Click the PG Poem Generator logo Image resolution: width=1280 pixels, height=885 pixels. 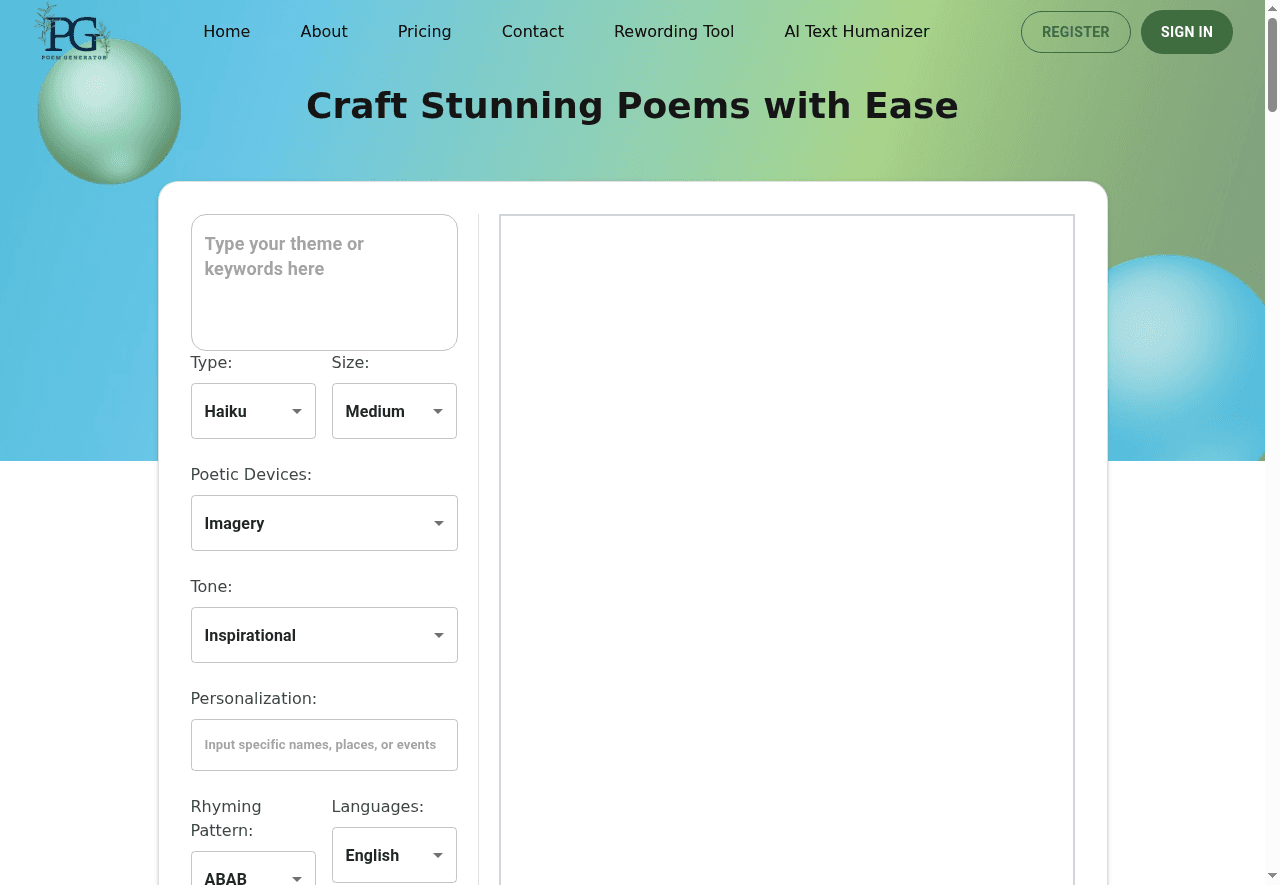point(71,32)
